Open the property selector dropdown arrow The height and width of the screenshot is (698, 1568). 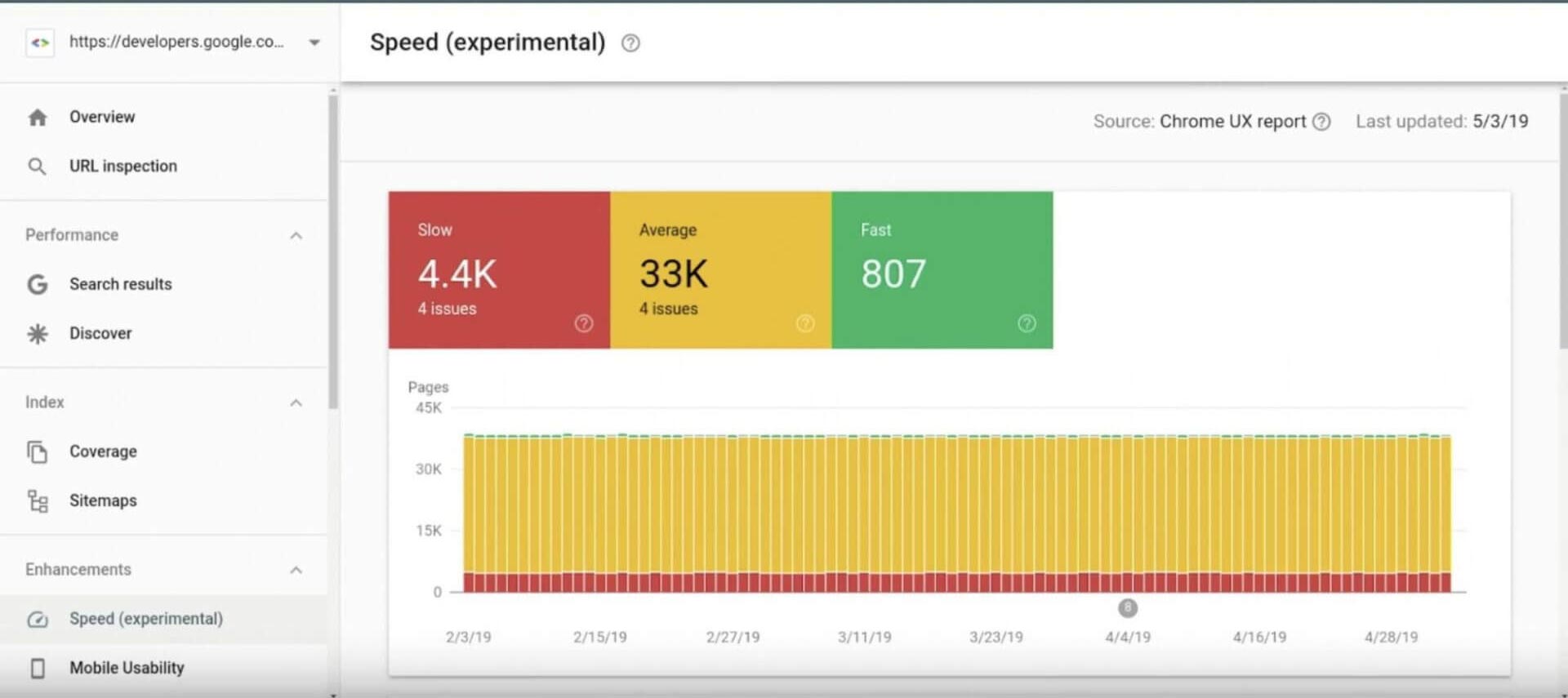(314, 42)
